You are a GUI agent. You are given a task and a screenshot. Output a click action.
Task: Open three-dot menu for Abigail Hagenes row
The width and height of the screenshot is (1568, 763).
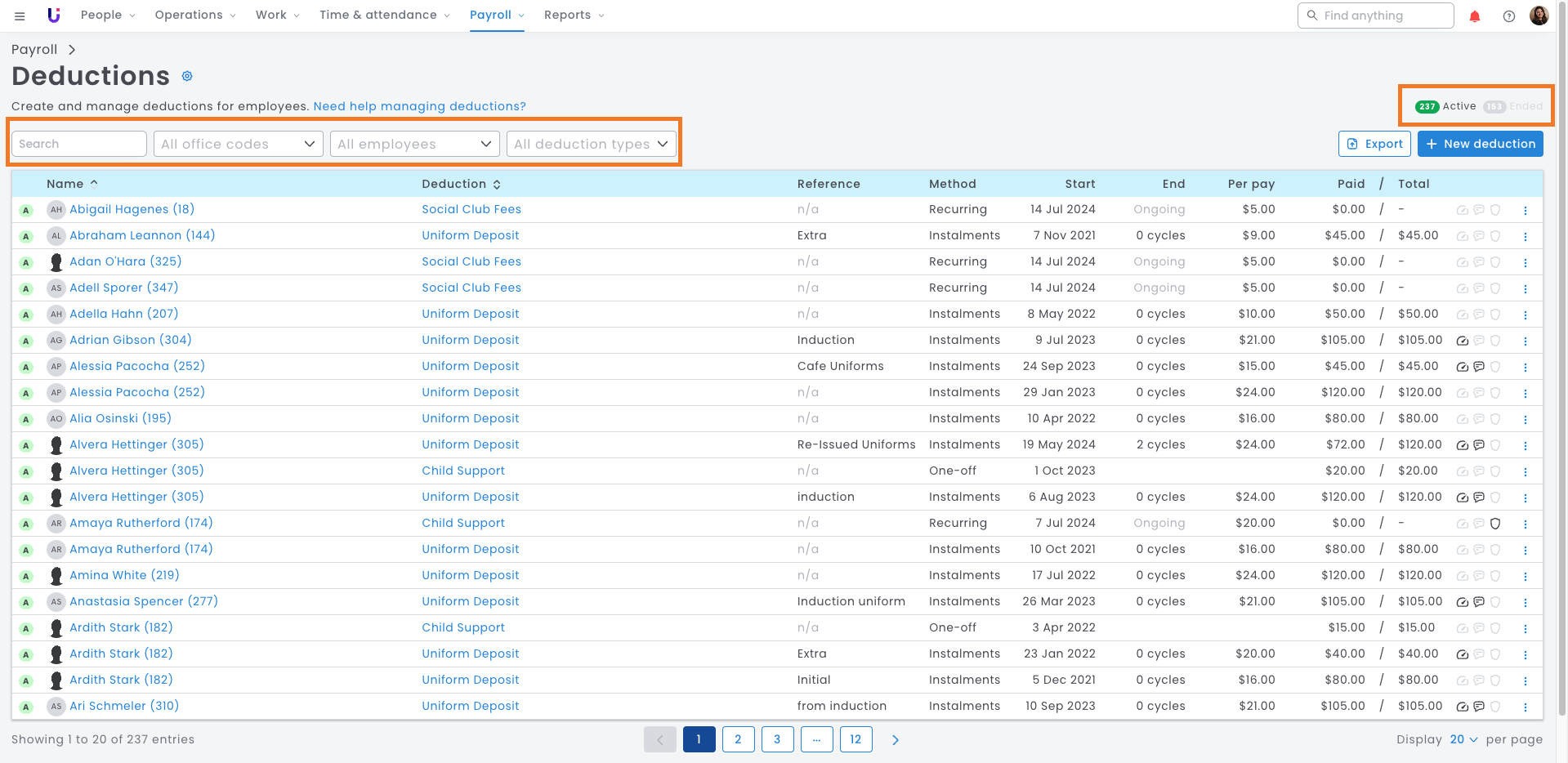tap(1525, 210)
